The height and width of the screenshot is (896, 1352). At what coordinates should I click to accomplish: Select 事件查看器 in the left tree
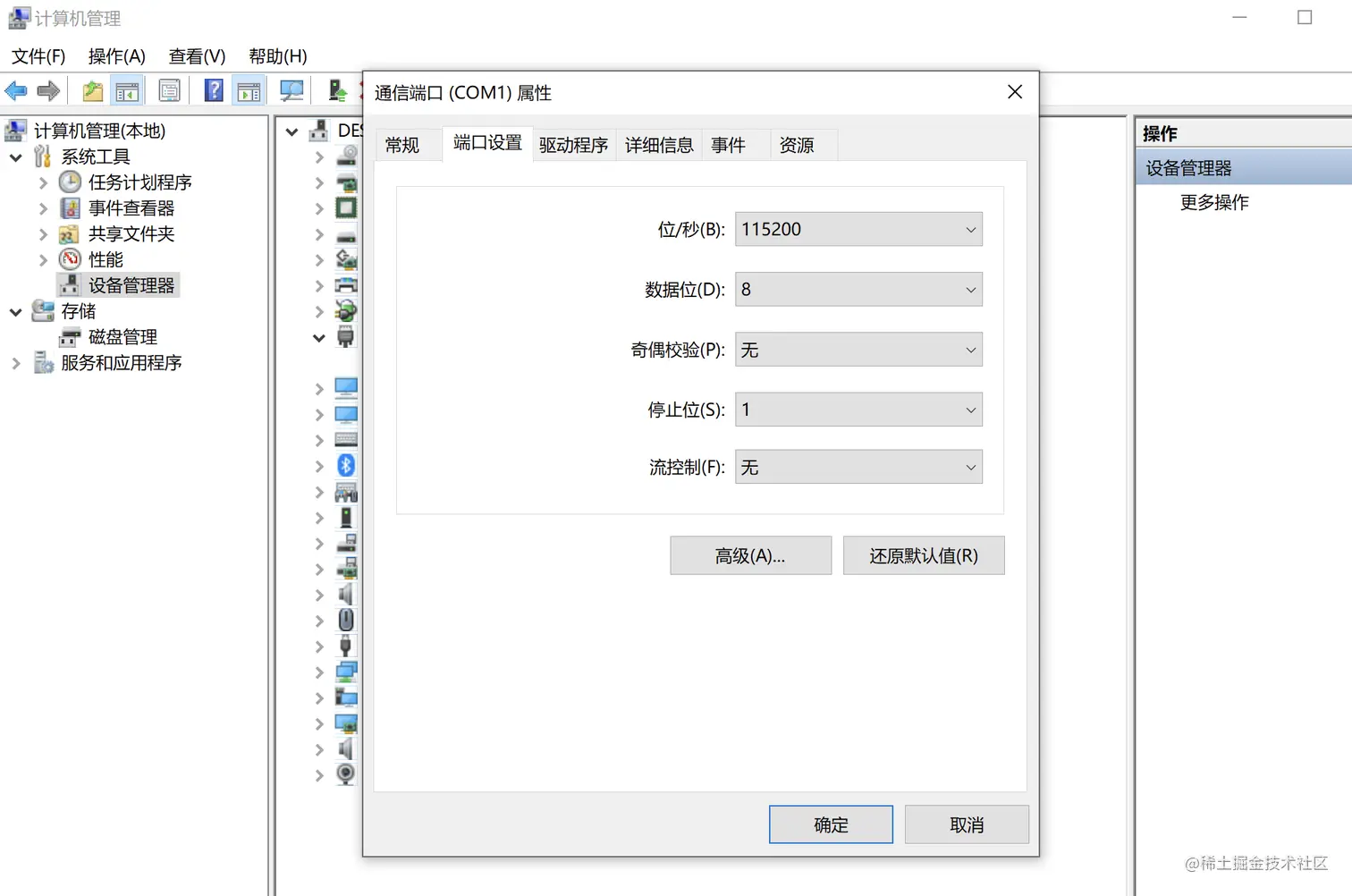tap(131, 208)
